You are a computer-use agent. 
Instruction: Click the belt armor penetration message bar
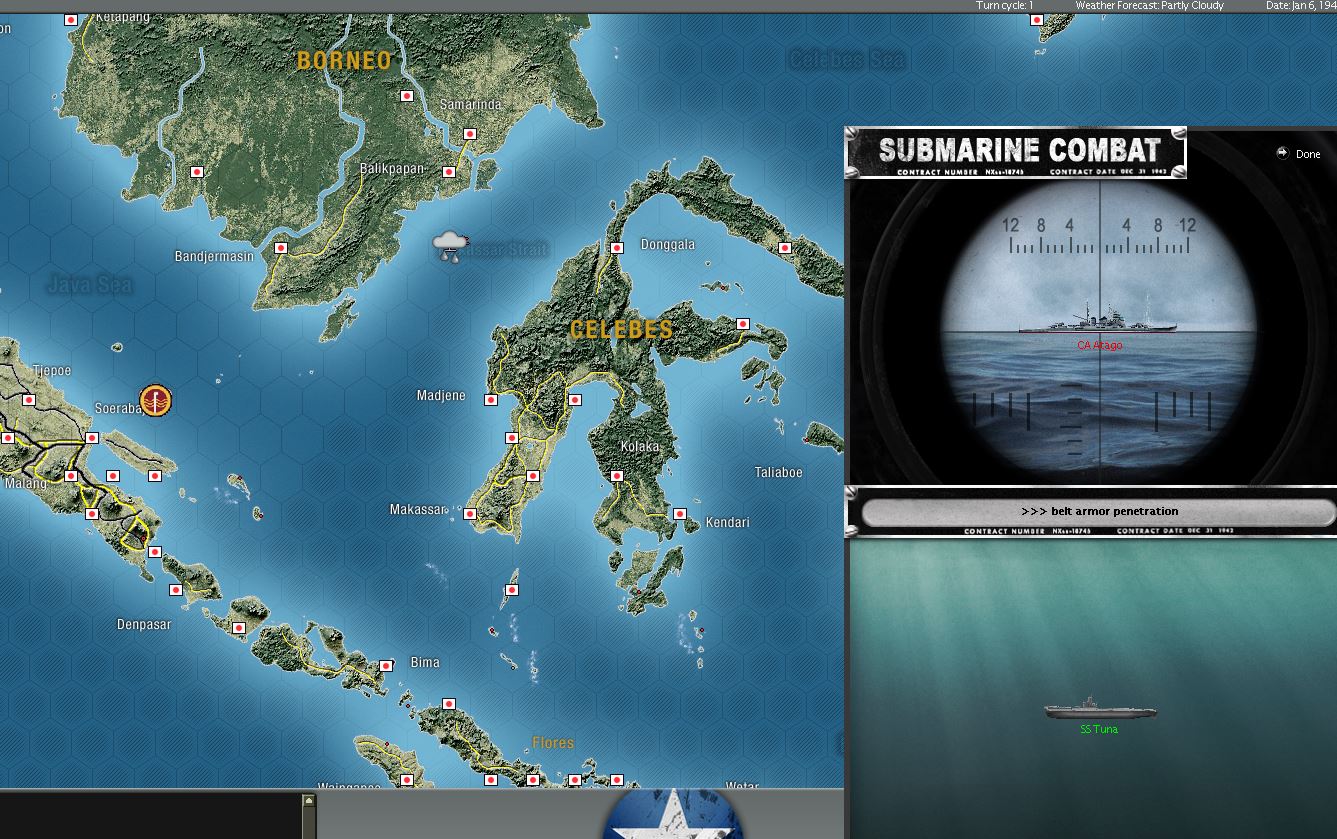coord(1099,512)
